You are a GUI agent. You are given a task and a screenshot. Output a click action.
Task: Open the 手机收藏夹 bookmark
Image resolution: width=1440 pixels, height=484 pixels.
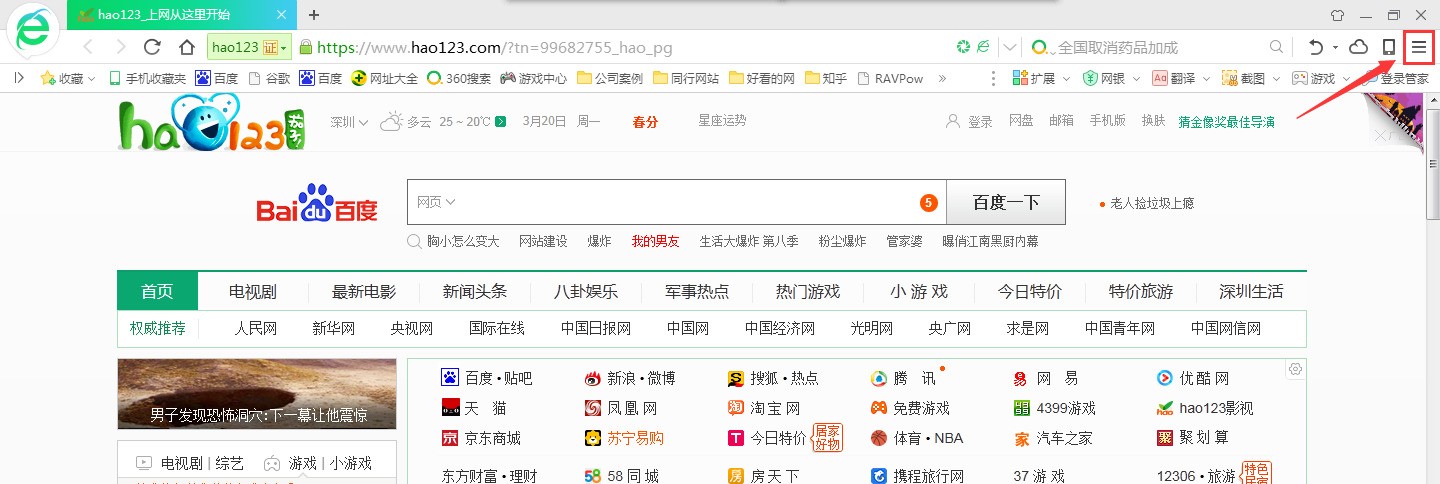(x=147, y=78)
